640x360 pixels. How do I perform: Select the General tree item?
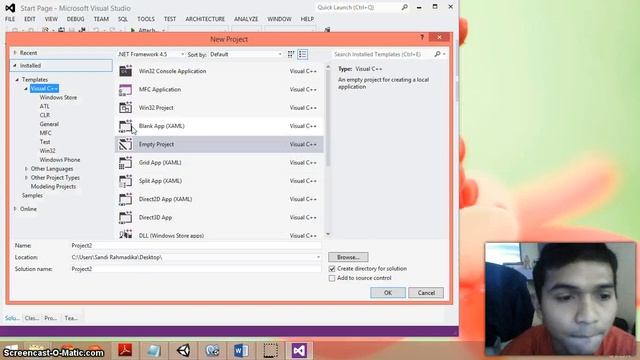pyautogui.click(x=49, y=124)
